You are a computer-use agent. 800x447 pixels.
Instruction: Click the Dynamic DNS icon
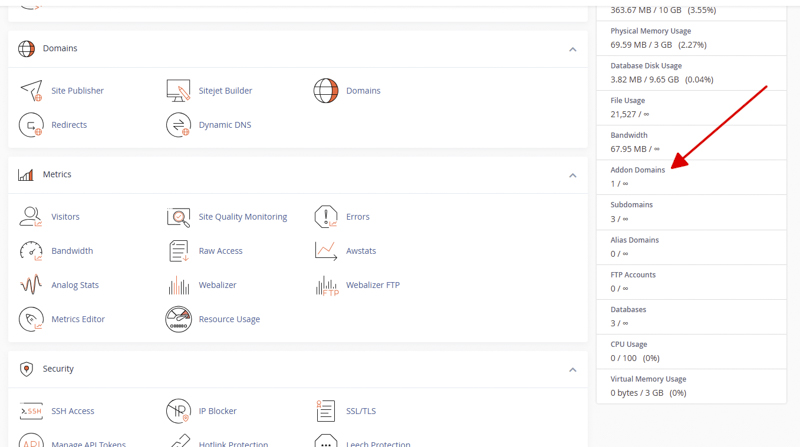tap(179, 125)
